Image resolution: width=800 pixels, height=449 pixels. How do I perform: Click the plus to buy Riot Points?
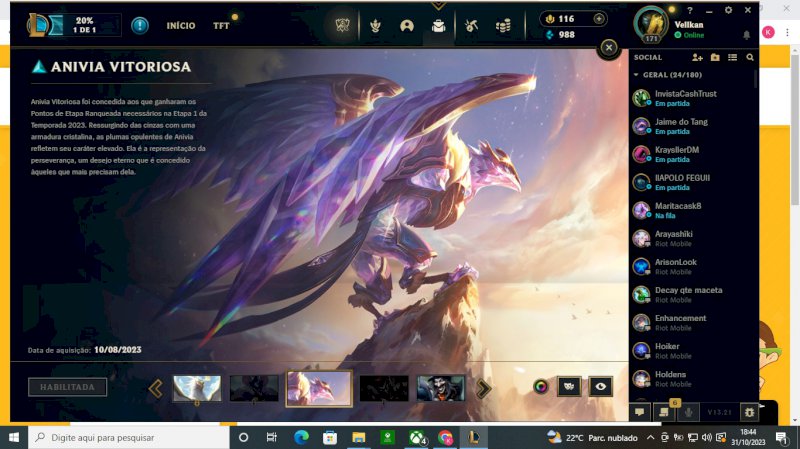point(599,19)
